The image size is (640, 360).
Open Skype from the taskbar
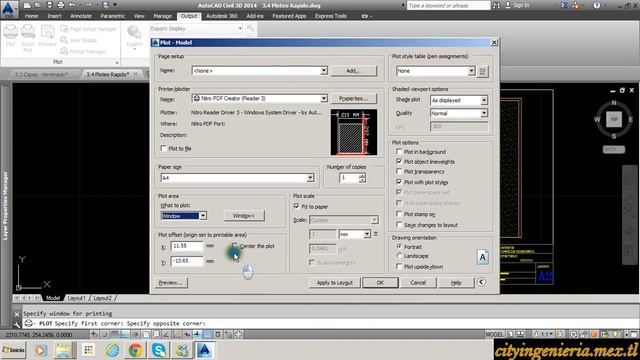tap(159, 350)
